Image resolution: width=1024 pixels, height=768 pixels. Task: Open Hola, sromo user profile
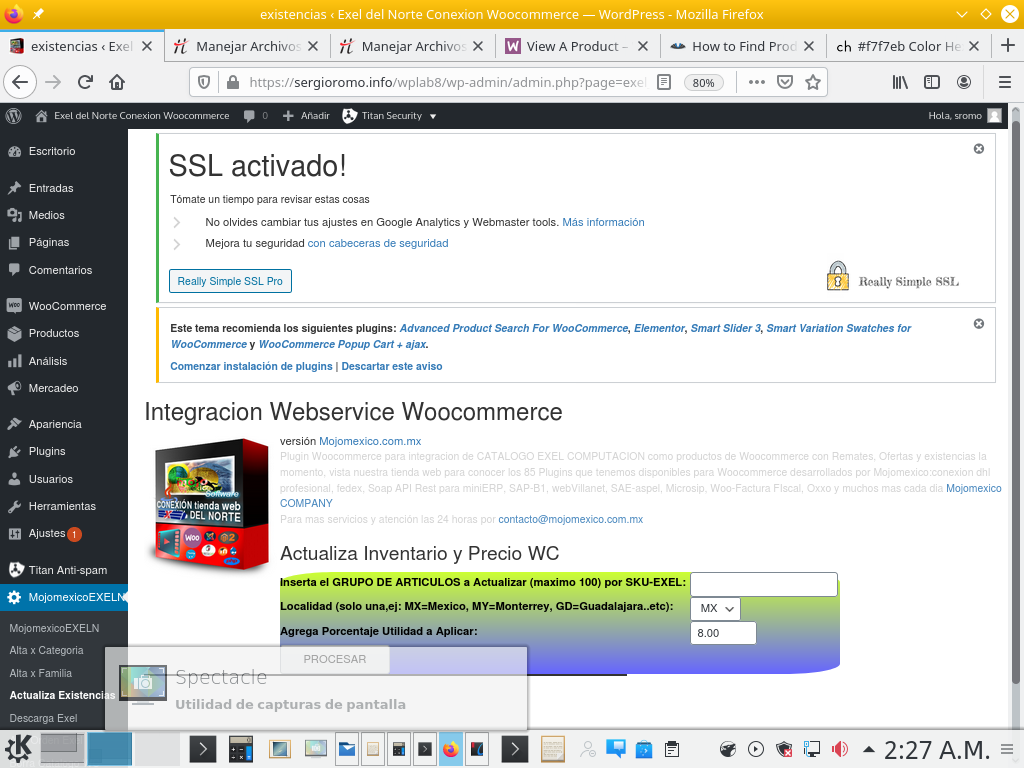coord(965,116)
